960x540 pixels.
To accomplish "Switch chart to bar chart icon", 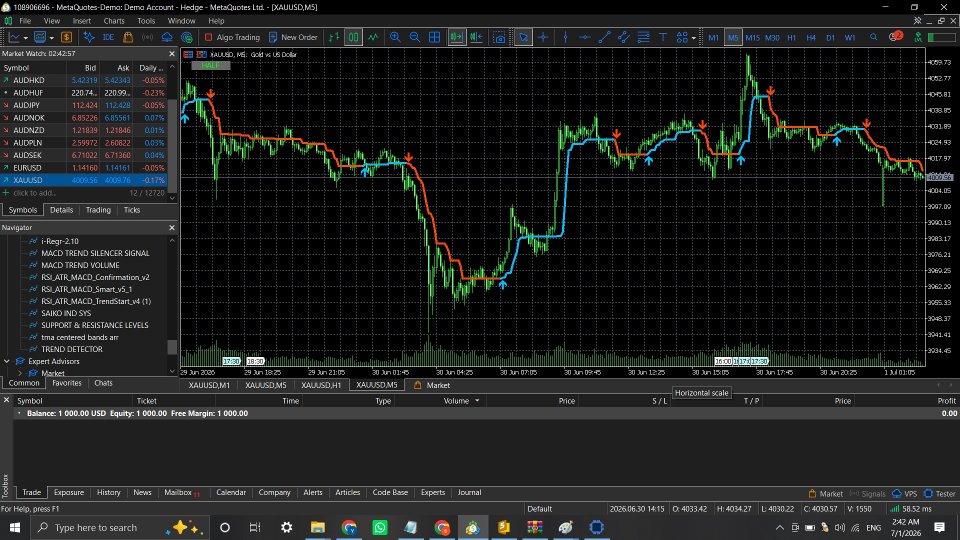I will coord(334,37).
